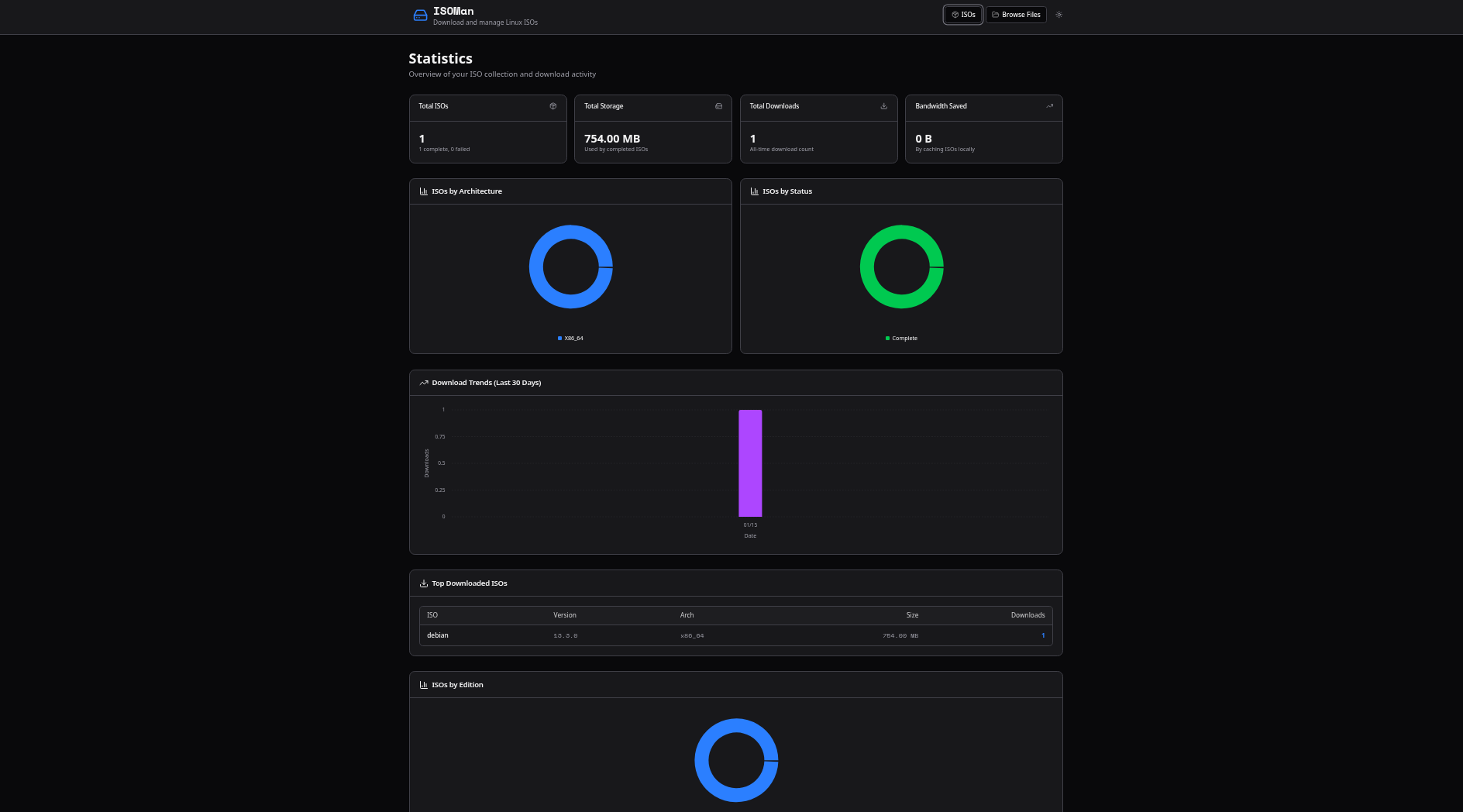1463x812 pixels.
Task: Click the ISOs by Edition chart icon
Action: click(423, 685)
